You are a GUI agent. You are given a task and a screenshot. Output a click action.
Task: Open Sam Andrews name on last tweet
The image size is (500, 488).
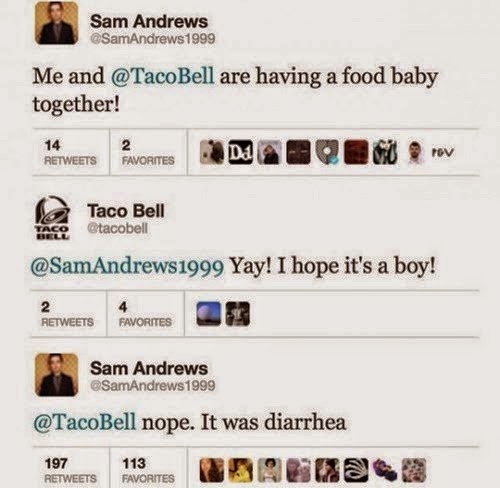coord(149,368)
